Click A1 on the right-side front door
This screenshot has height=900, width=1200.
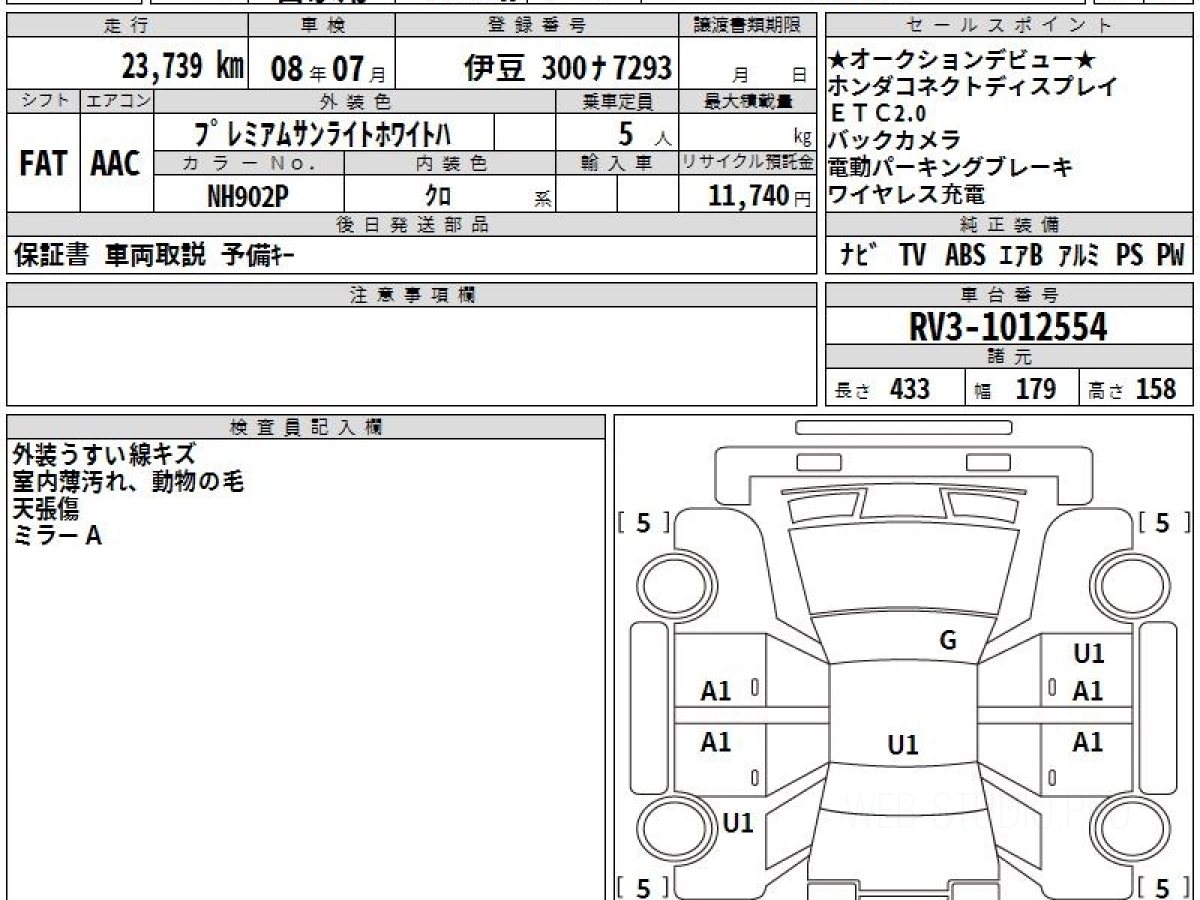(x=1088, y=691)
